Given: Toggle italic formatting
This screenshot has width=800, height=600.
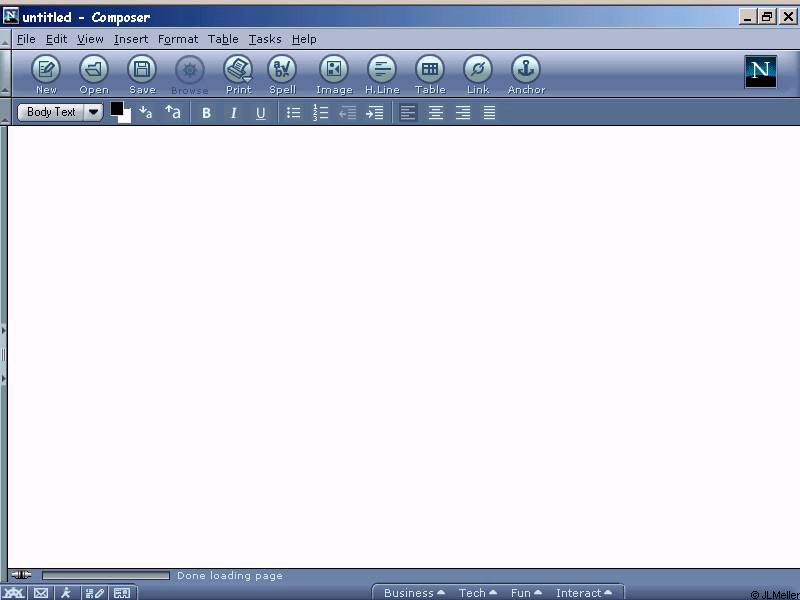Looking at the screenshot, I should [233, 113].
